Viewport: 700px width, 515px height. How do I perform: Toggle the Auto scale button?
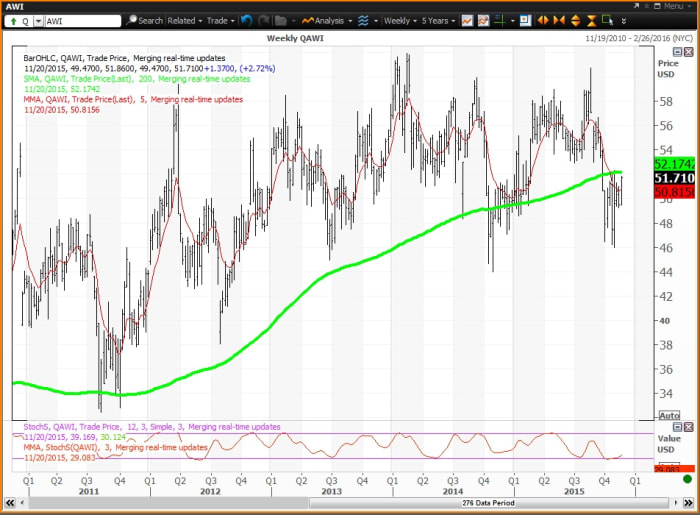tap(670, 415)
